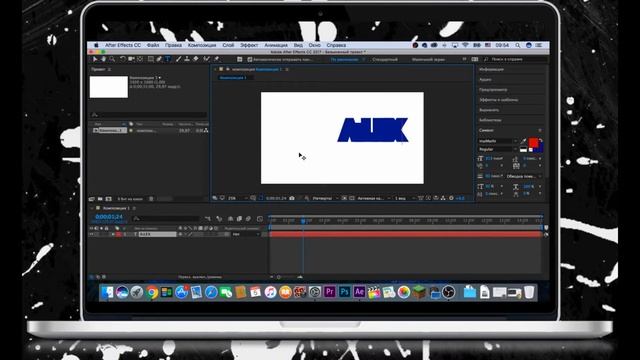Image resolution: width=640 pixels, height=360 pixels.
Task: Select the Pan Behind anchor point tool
Action: 140,59
